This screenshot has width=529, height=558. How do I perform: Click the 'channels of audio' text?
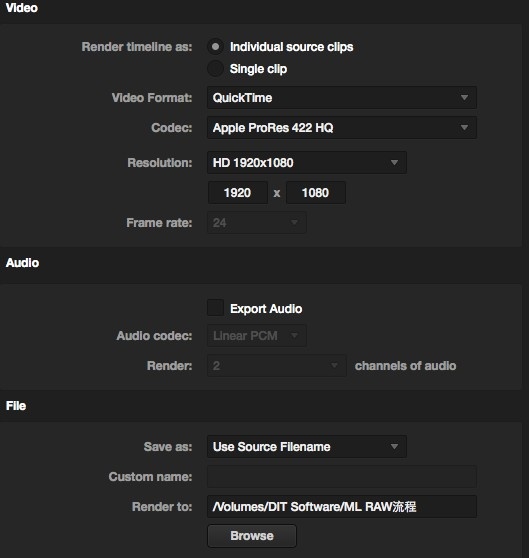click(x=406, y=366)
